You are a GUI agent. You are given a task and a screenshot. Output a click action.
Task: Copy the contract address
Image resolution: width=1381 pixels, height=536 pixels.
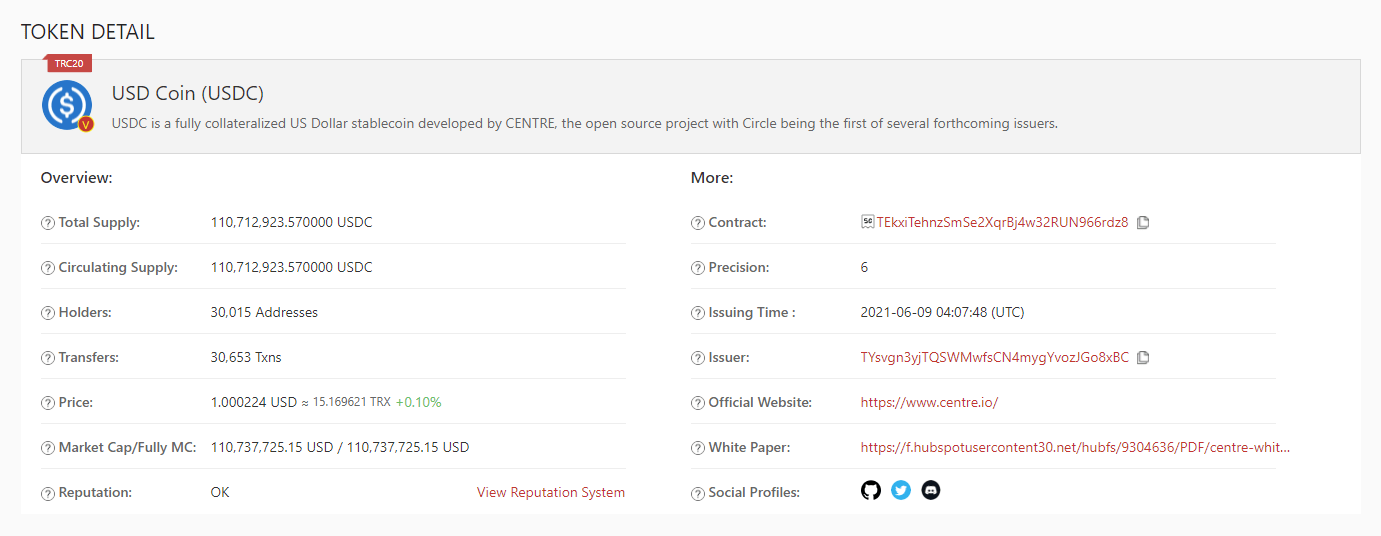click(1143, 222)
